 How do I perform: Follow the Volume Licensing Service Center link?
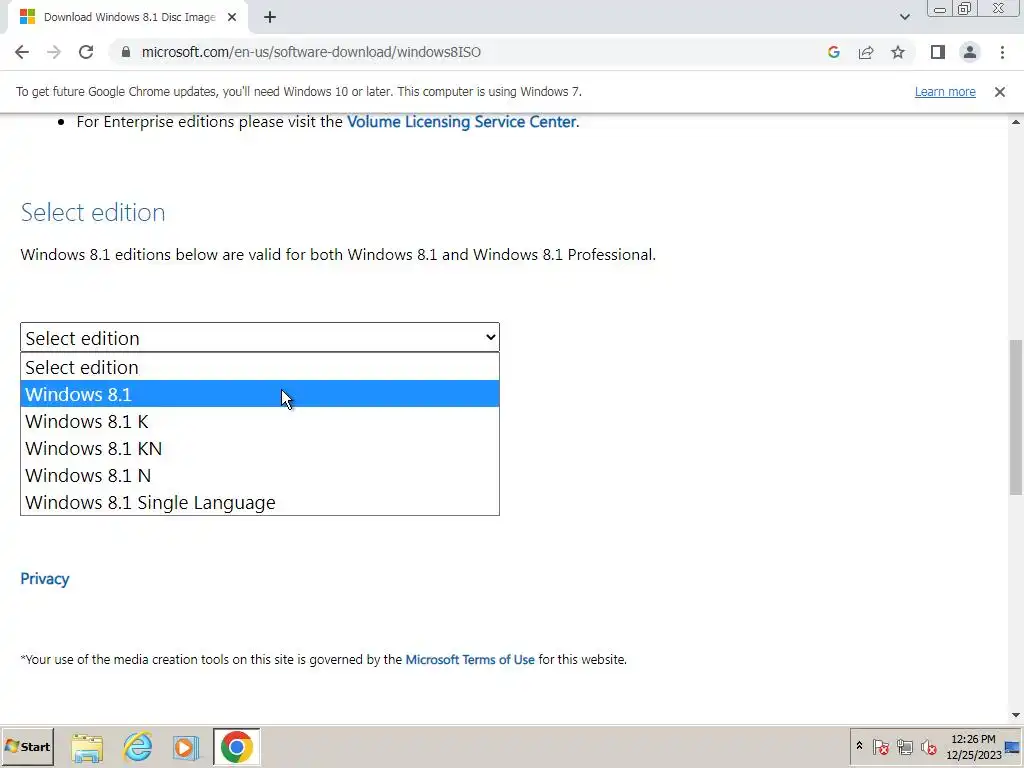coord(461,122)
